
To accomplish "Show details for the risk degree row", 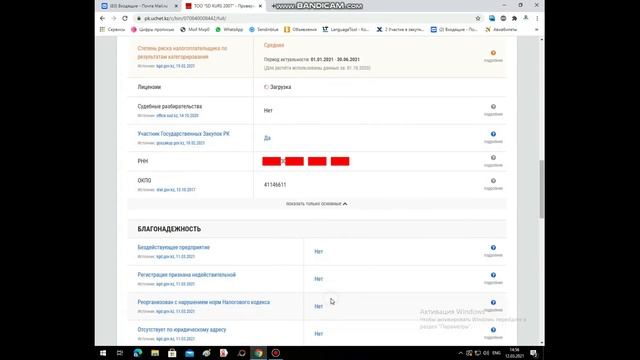I will click(x=493, y=56).
